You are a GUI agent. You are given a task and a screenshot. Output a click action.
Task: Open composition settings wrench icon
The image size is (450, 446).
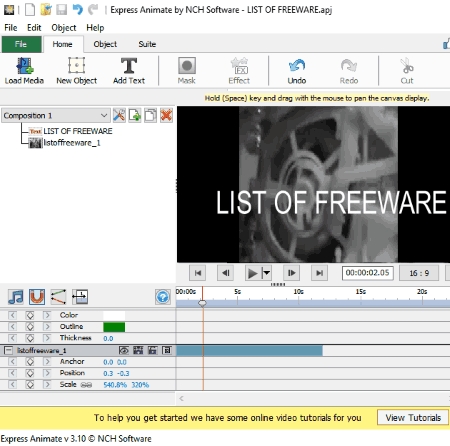click(x=119, y=115)
